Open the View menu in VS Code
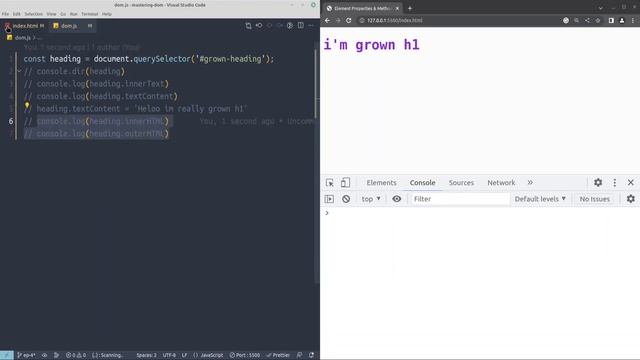This screenshot has height=360, width=640. click(51, 14)
